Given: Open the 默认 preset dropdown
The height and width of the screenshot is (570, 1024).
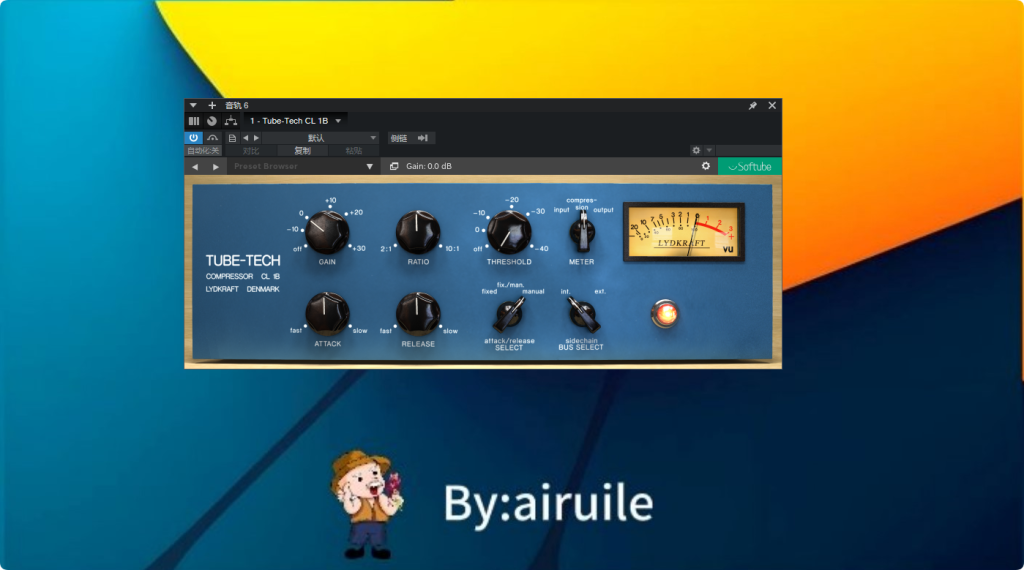Looking at the screenshot, I should 320,138.
